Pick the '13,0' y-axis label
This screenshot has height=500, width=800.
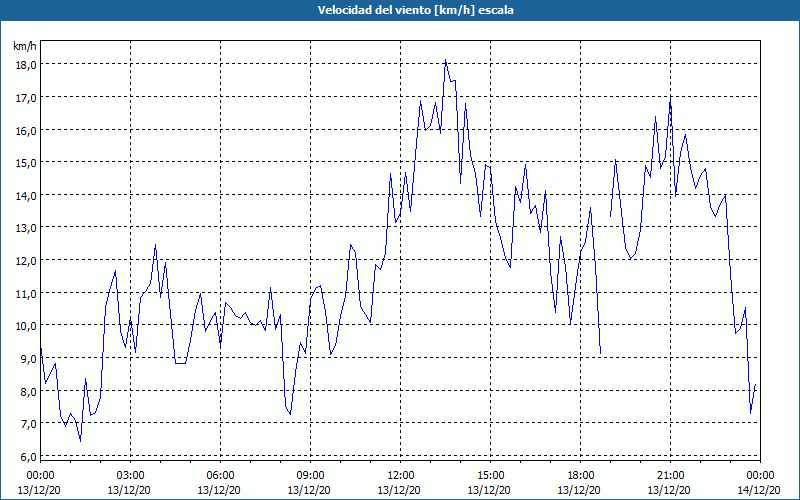[27, 228]
